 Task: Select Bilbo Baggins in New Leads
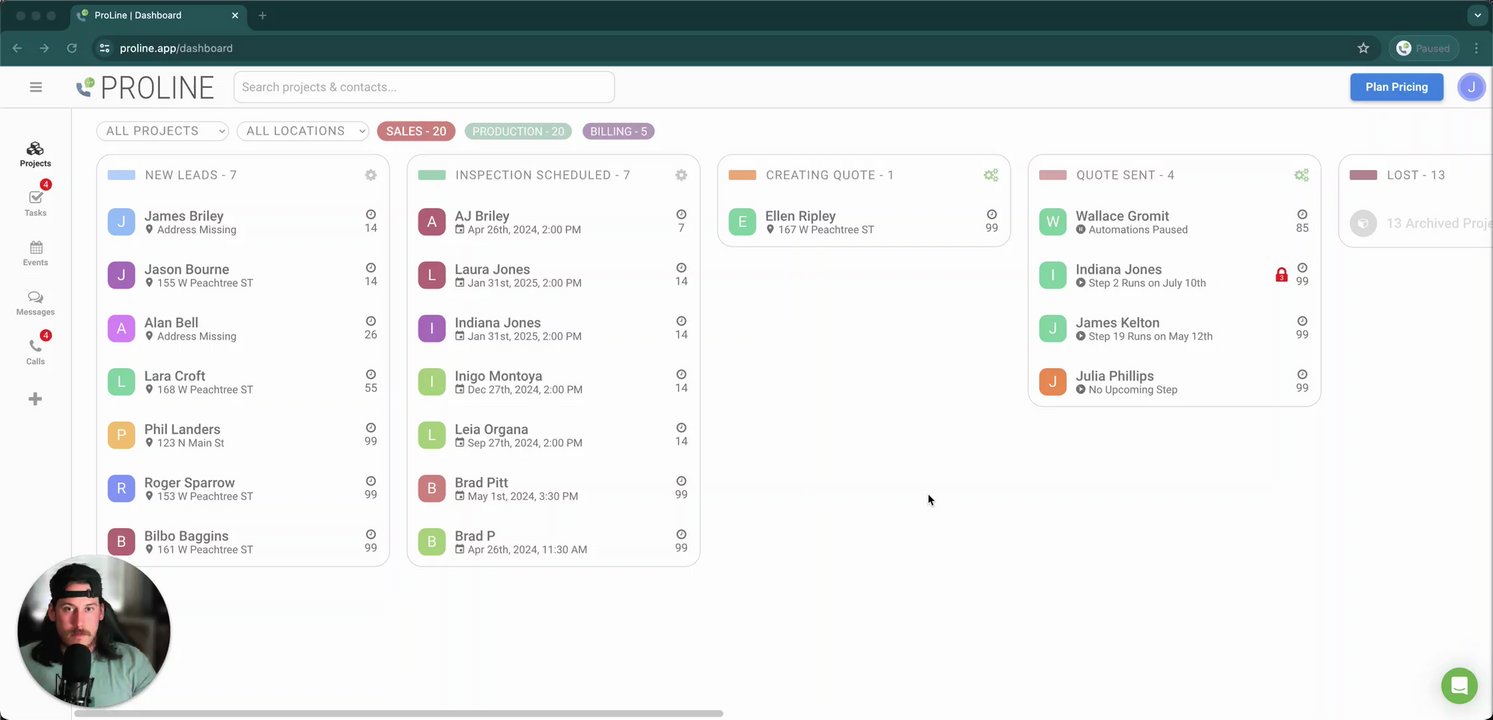[243, 542]
